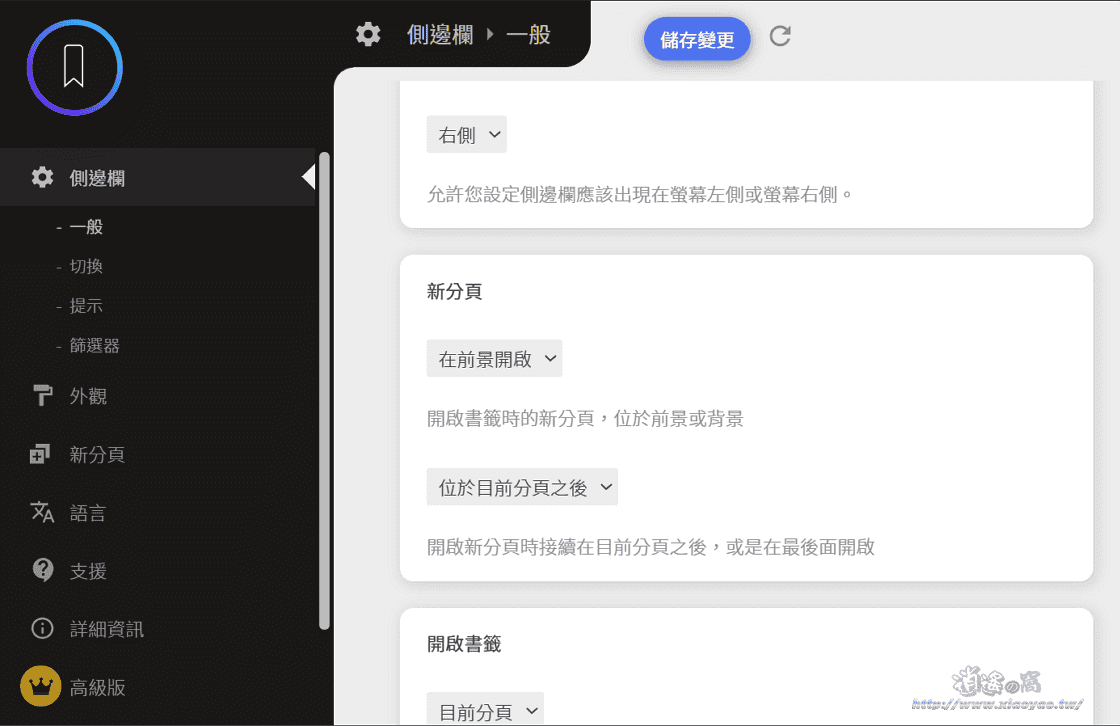This screenshot has width=1120, height=726.
Task: Click the gear icon beside 側邊欄 in sidebar
Action: pos(42,177)
